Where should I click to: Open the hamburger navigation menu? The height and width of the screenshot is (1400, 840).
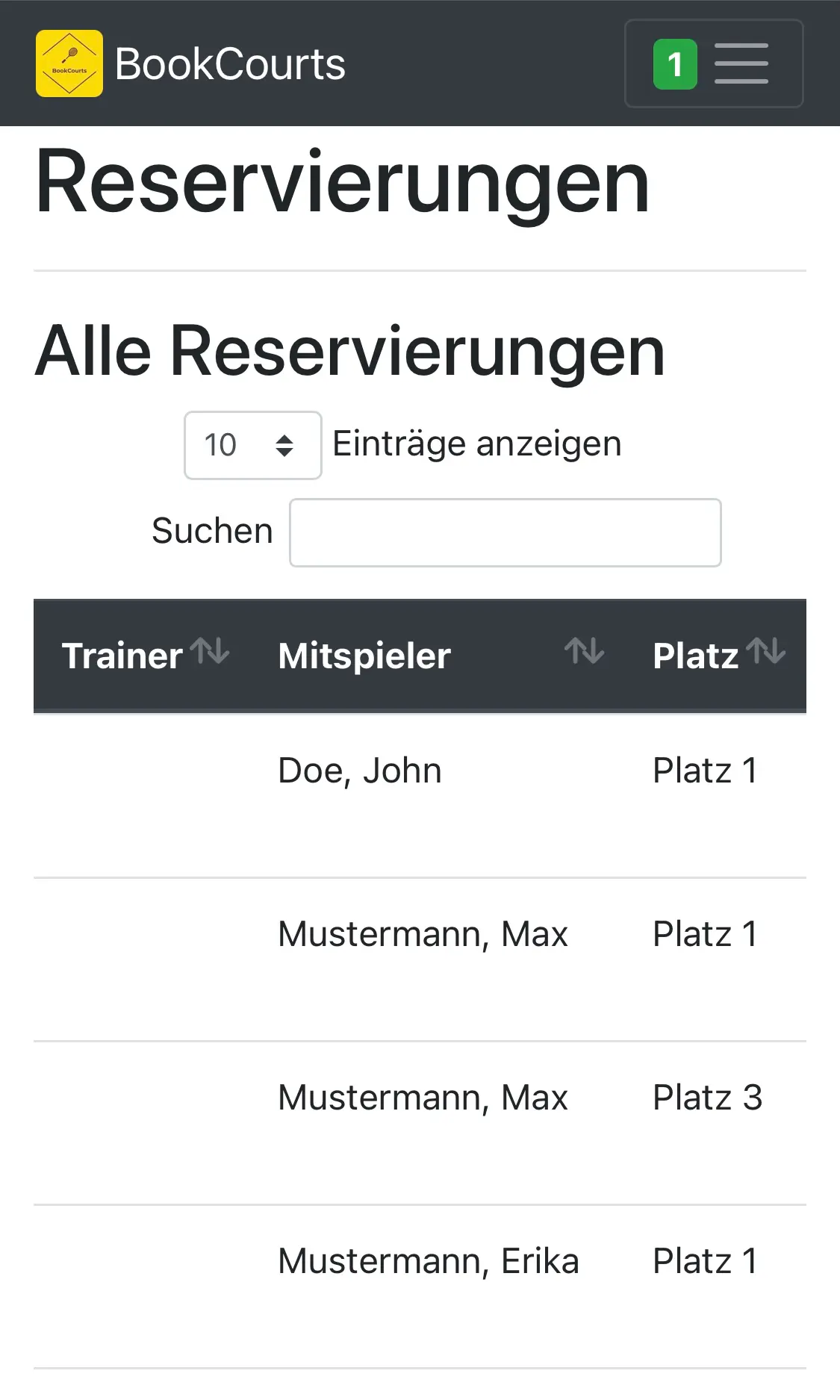741,63
